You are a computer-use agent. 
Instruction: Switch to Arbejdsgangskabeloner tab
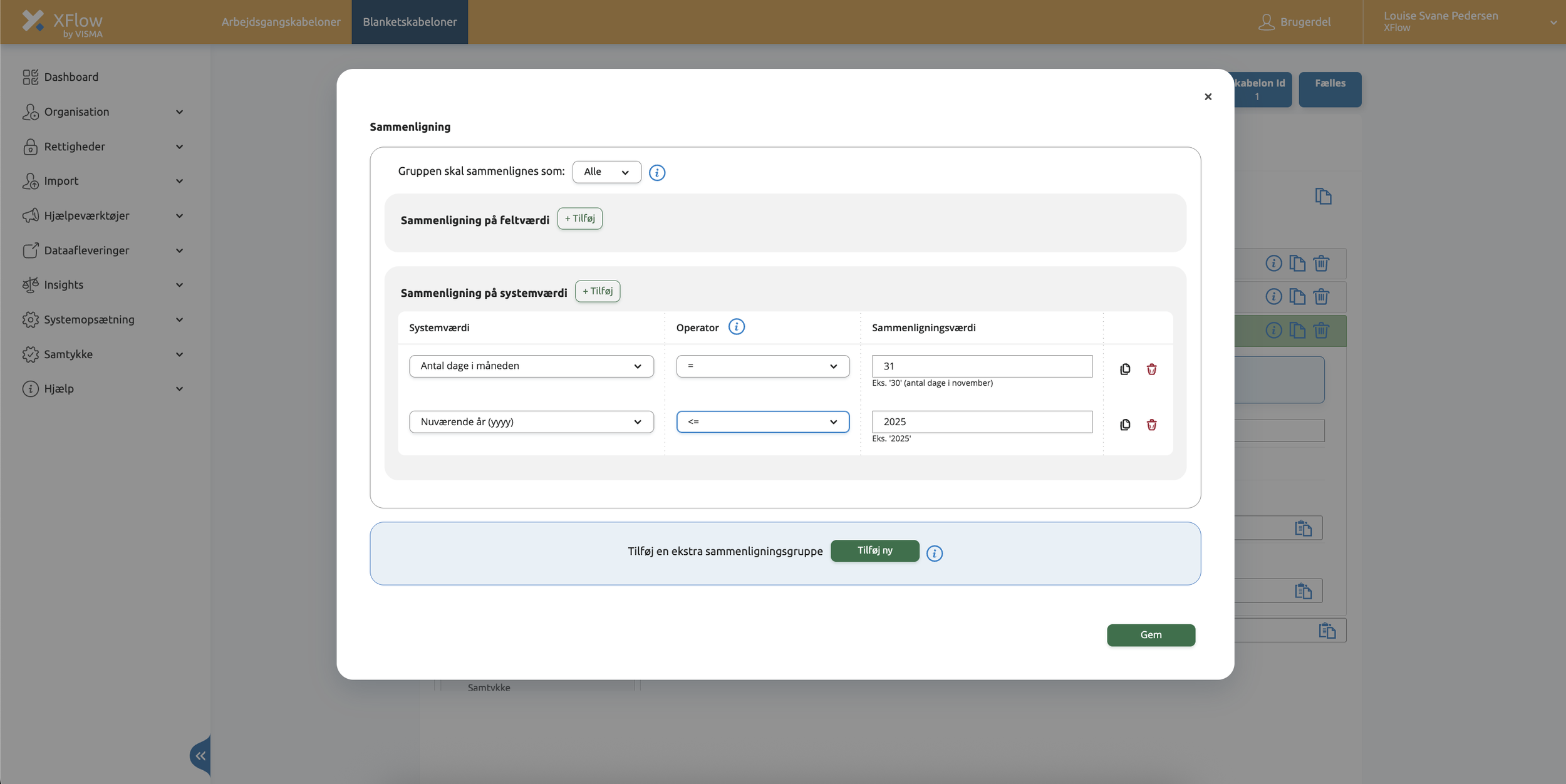point(281,22)
